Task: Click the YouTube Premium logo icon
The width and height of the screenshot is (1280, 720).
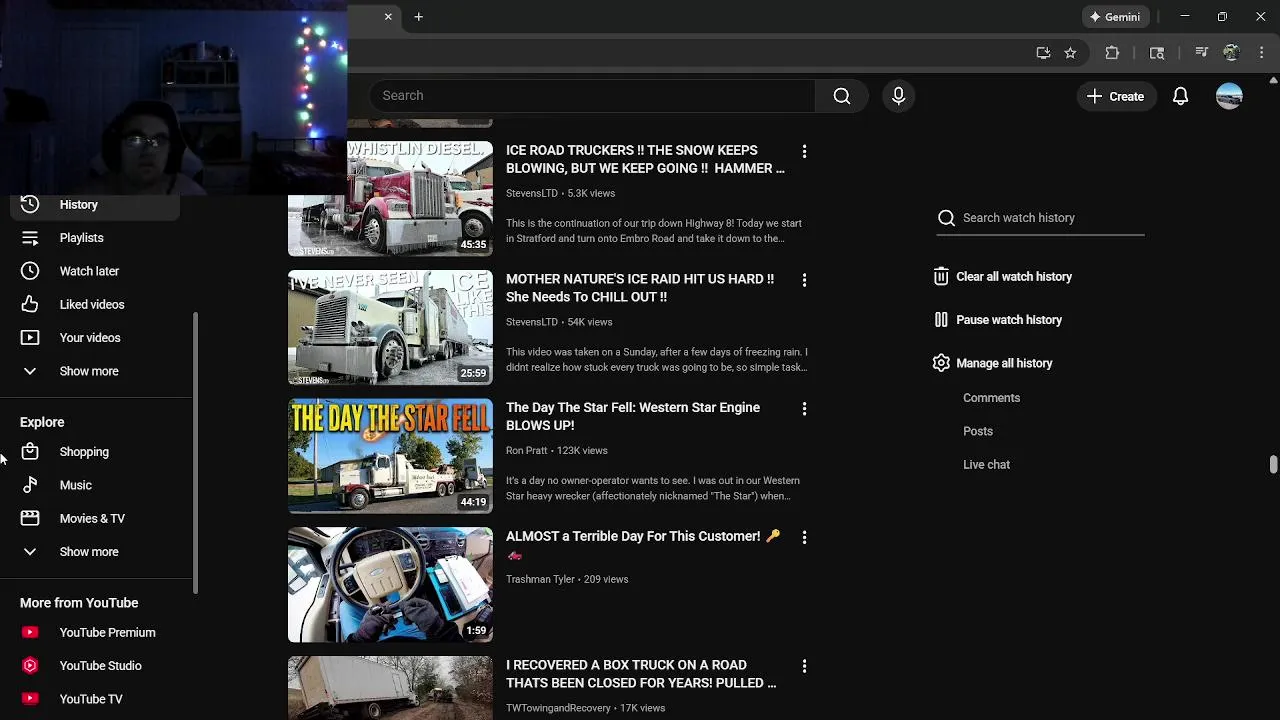Action: 30,632
